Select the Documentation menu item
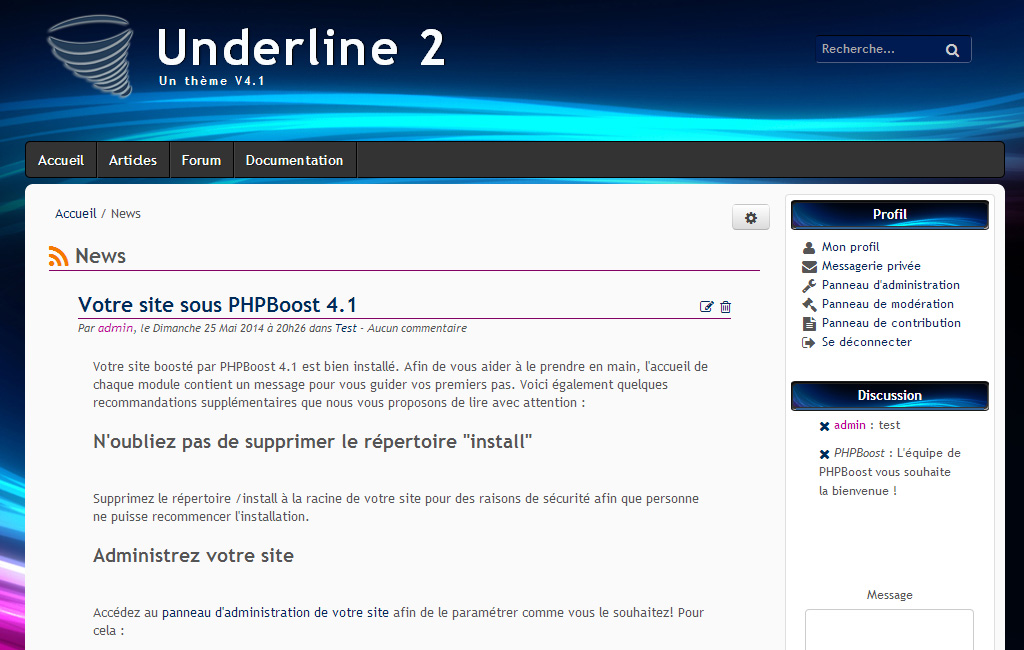Image resolution: width=1024 pixels, height=650 pixels. point(294,160)
